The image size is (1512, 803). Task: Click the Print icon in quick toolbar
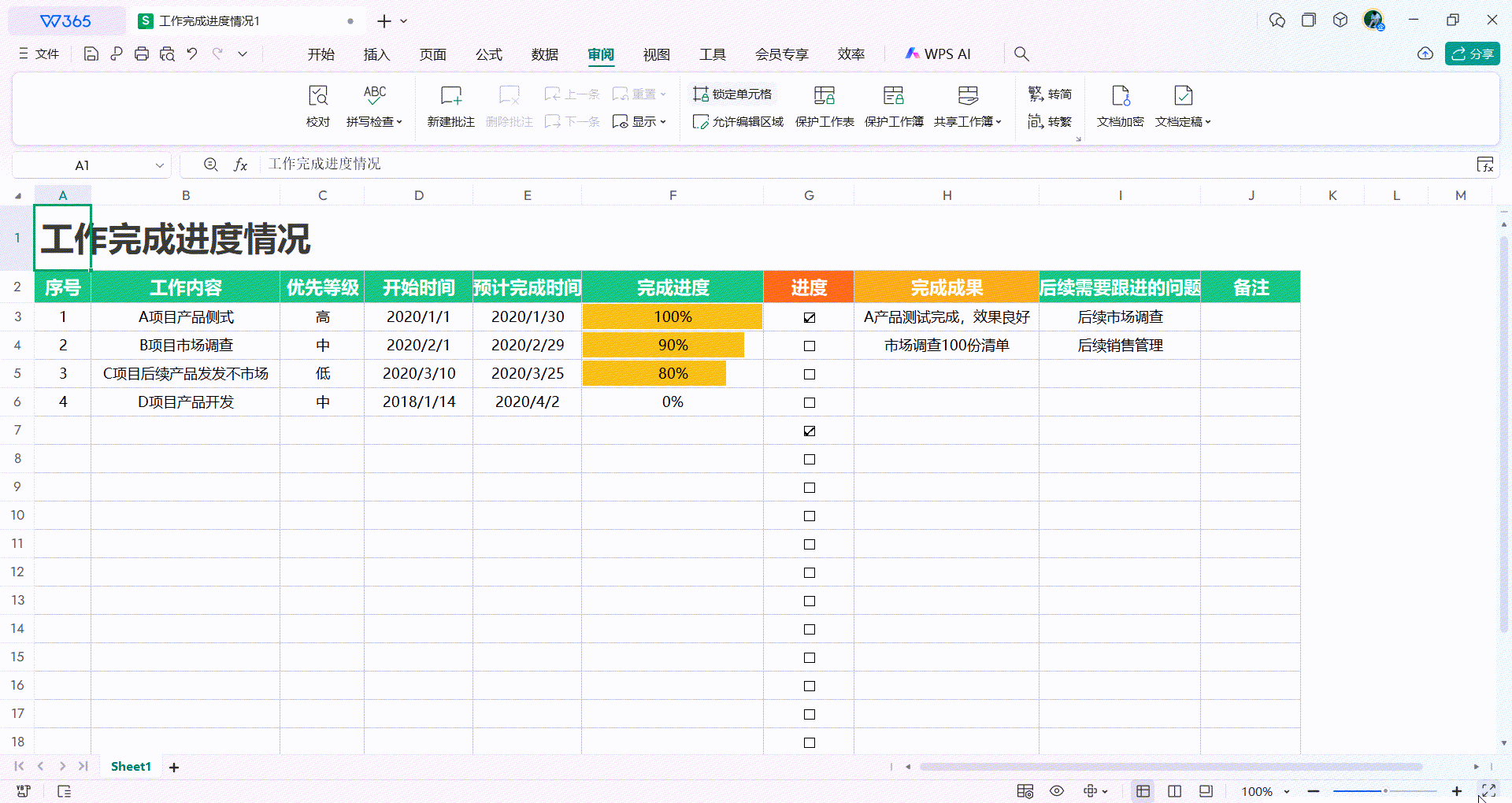click(x=142, y=54)
